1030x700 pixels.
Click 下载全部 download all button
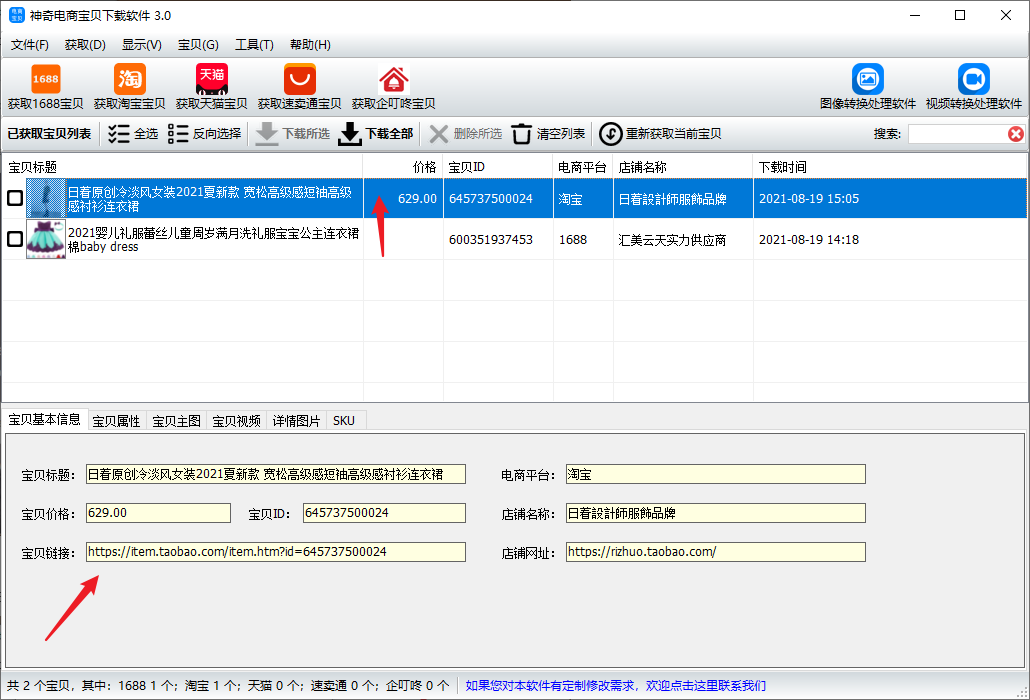[376, 134]
